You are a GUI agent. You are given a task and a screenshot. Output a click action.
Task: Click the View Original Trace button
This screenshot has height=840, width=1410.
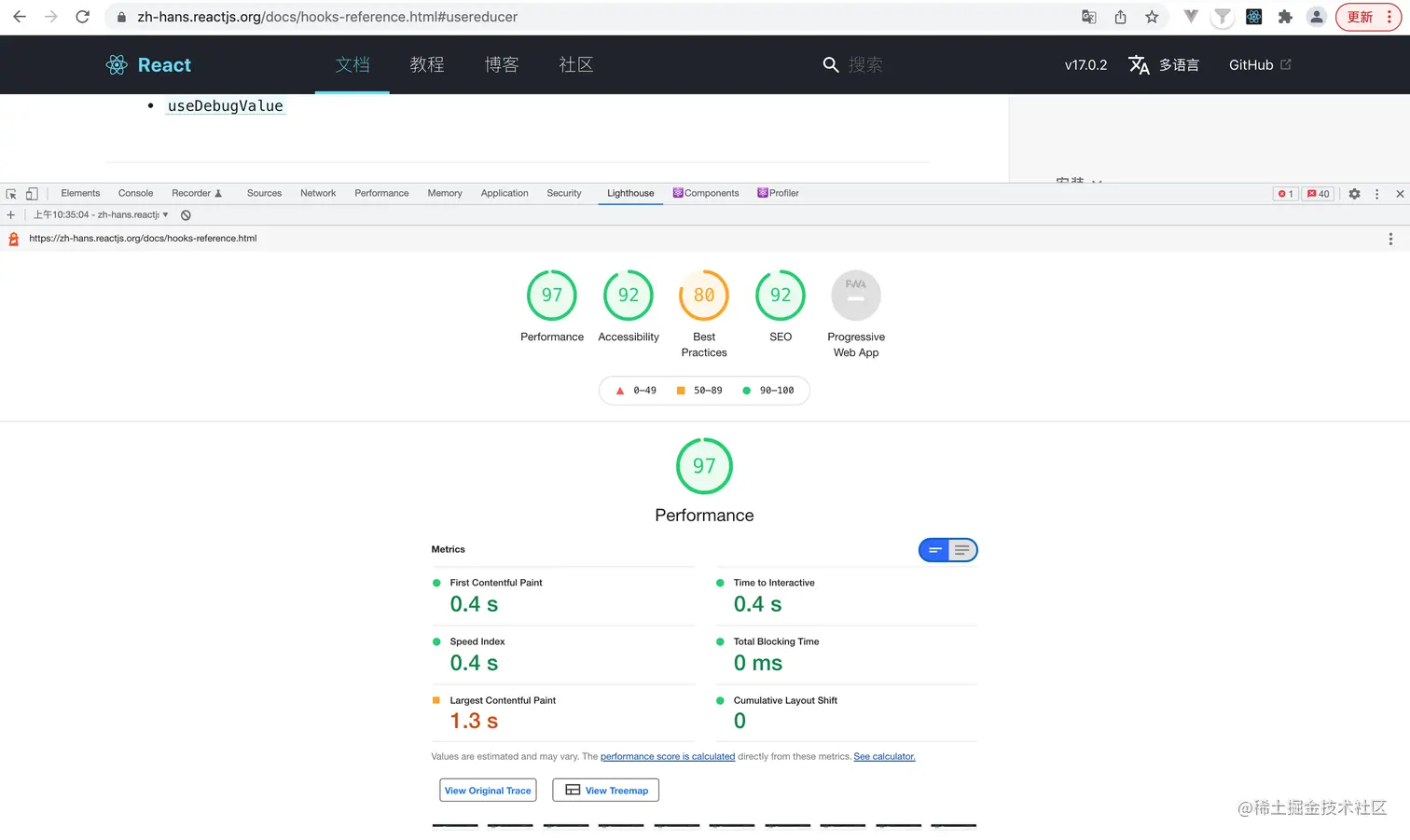488,791
